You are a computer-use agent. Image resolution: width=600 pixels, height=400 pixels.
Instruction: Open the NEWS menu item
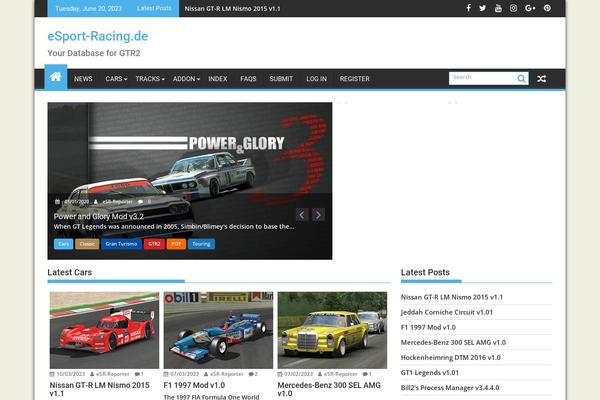tap(83, 79)
